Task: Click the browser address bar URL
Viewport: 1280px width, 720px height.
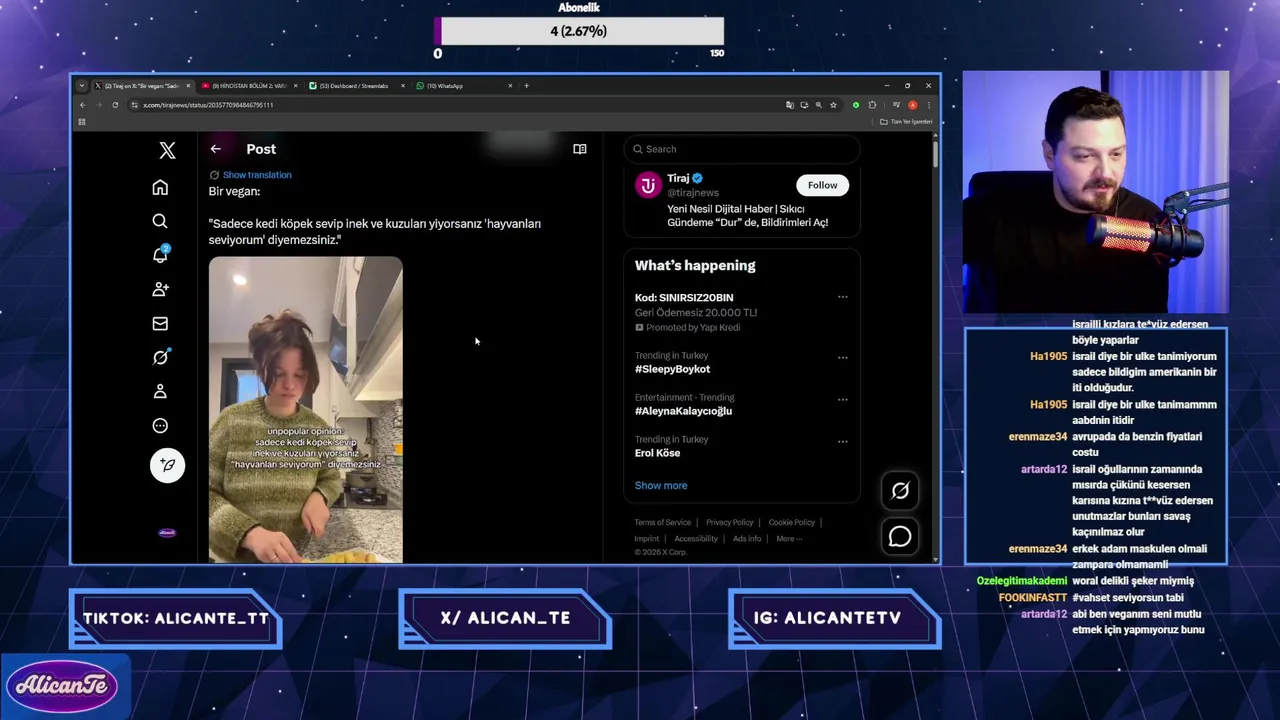Action: 208,105
